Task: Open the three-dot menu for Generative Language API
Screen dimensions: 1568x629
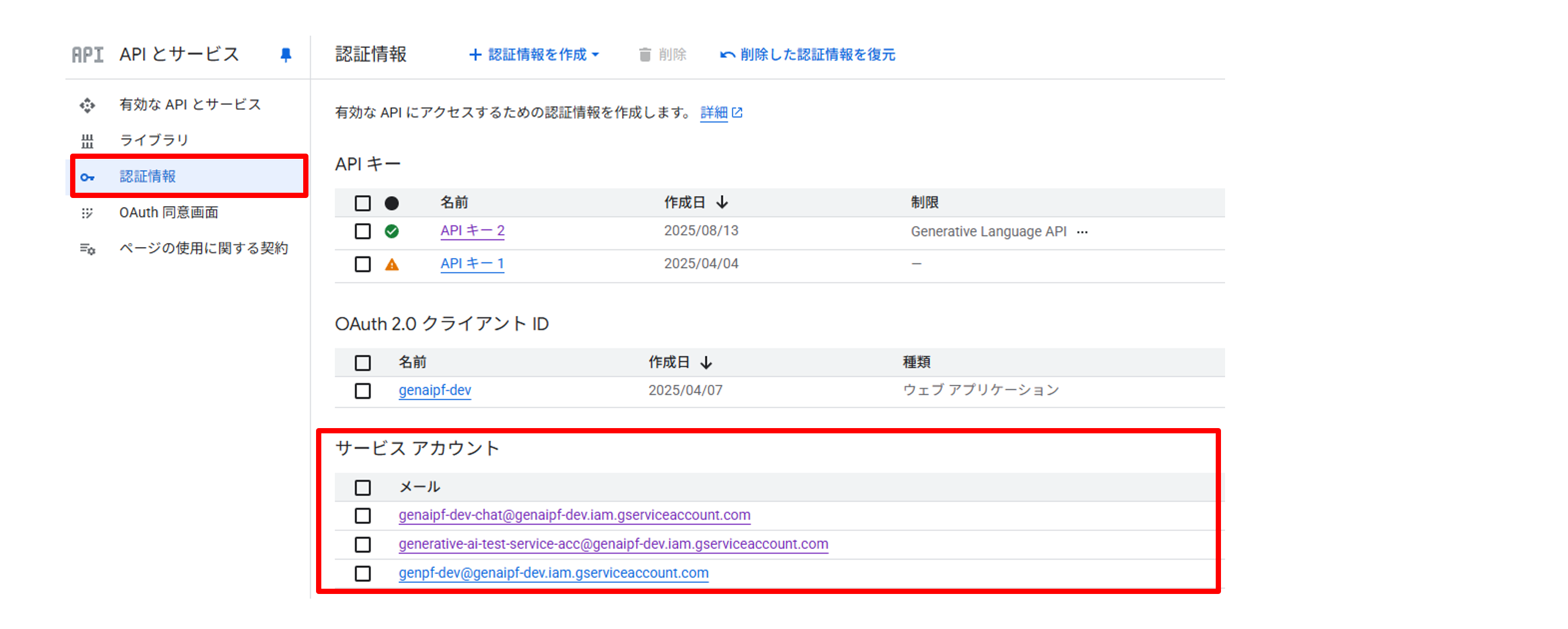Action: [x=1082, y=232]
